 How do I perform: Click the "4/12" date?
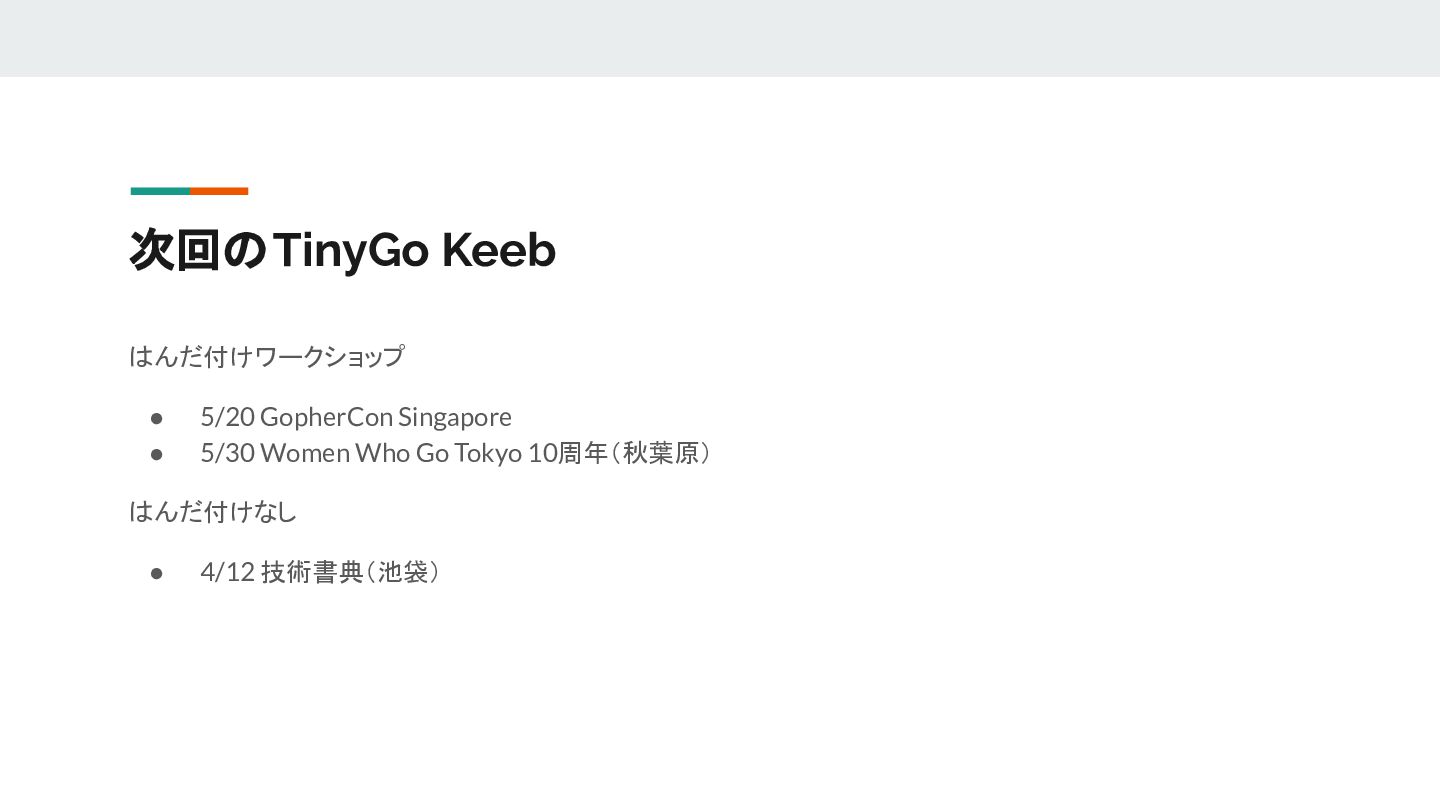[x=227, y=573]
